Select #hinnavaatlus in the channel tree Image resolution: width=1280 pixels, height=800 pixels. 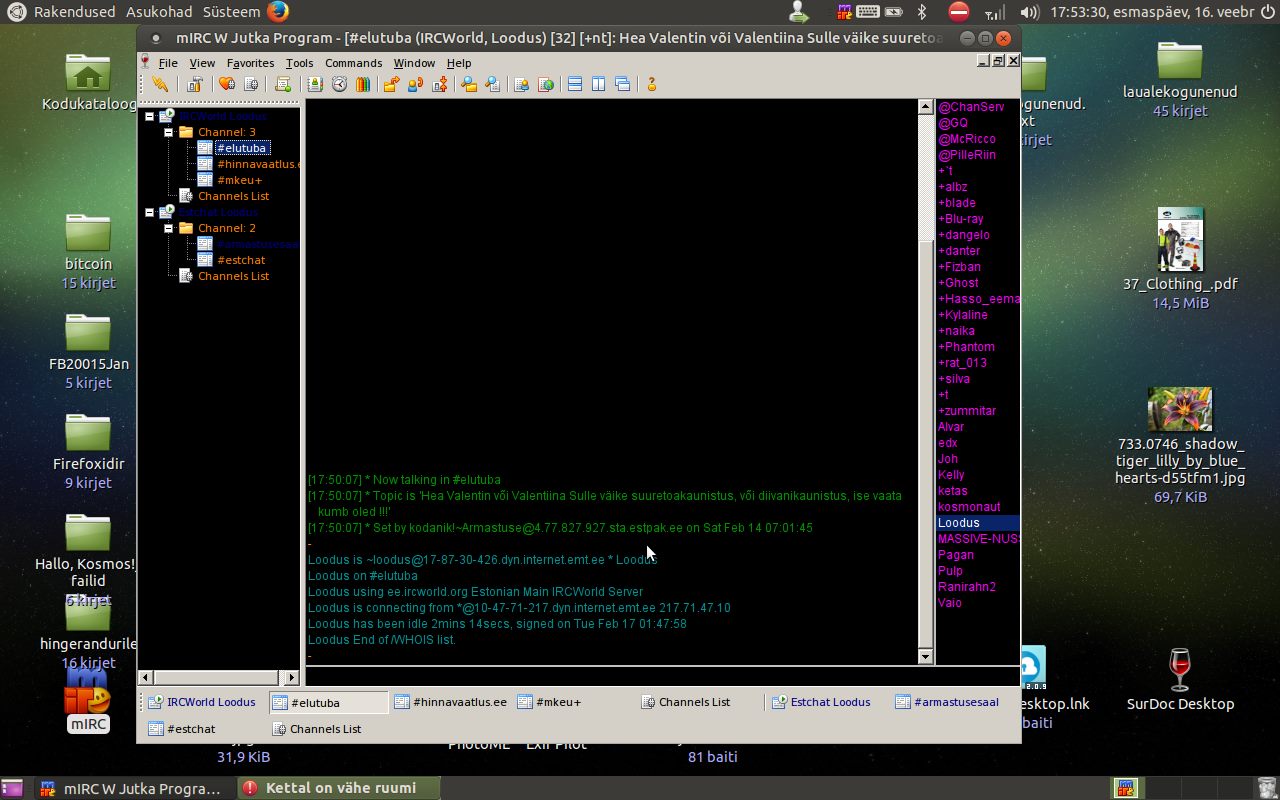[x=257, y=164]
